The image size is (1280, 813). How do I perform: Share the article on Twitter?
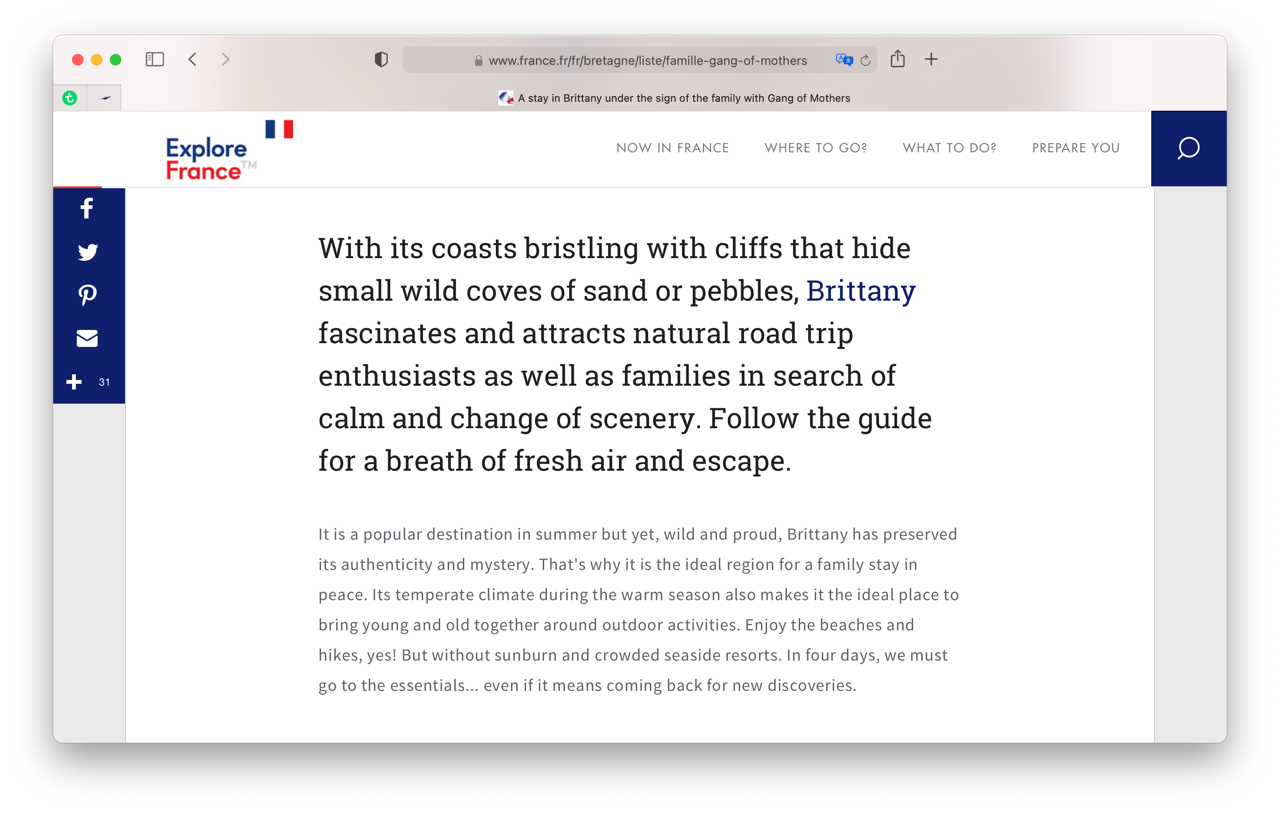tap(87, 252)
